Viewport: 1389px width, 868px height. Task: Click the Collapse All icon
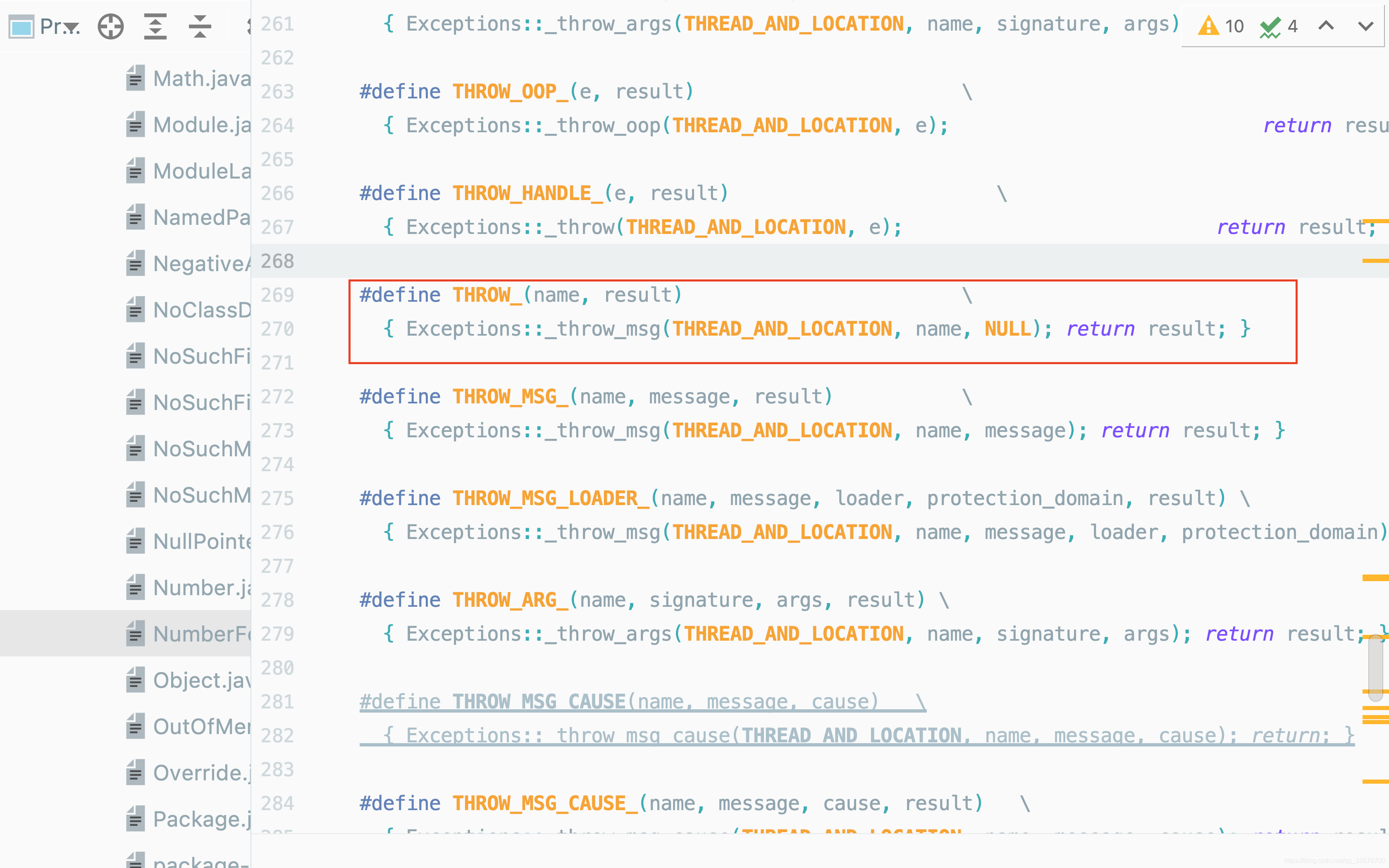click(x=200, y=26)
